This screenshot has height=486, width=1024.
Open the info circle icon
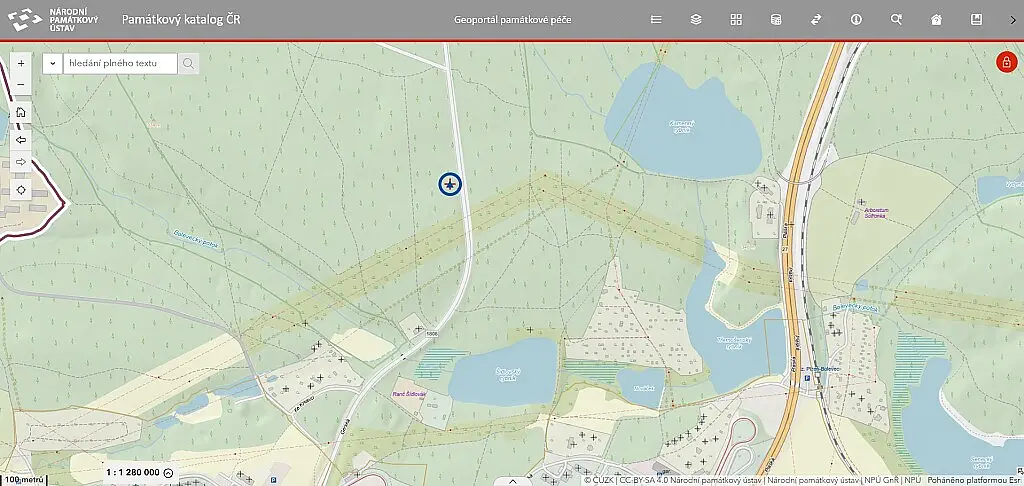pos(856,20)
